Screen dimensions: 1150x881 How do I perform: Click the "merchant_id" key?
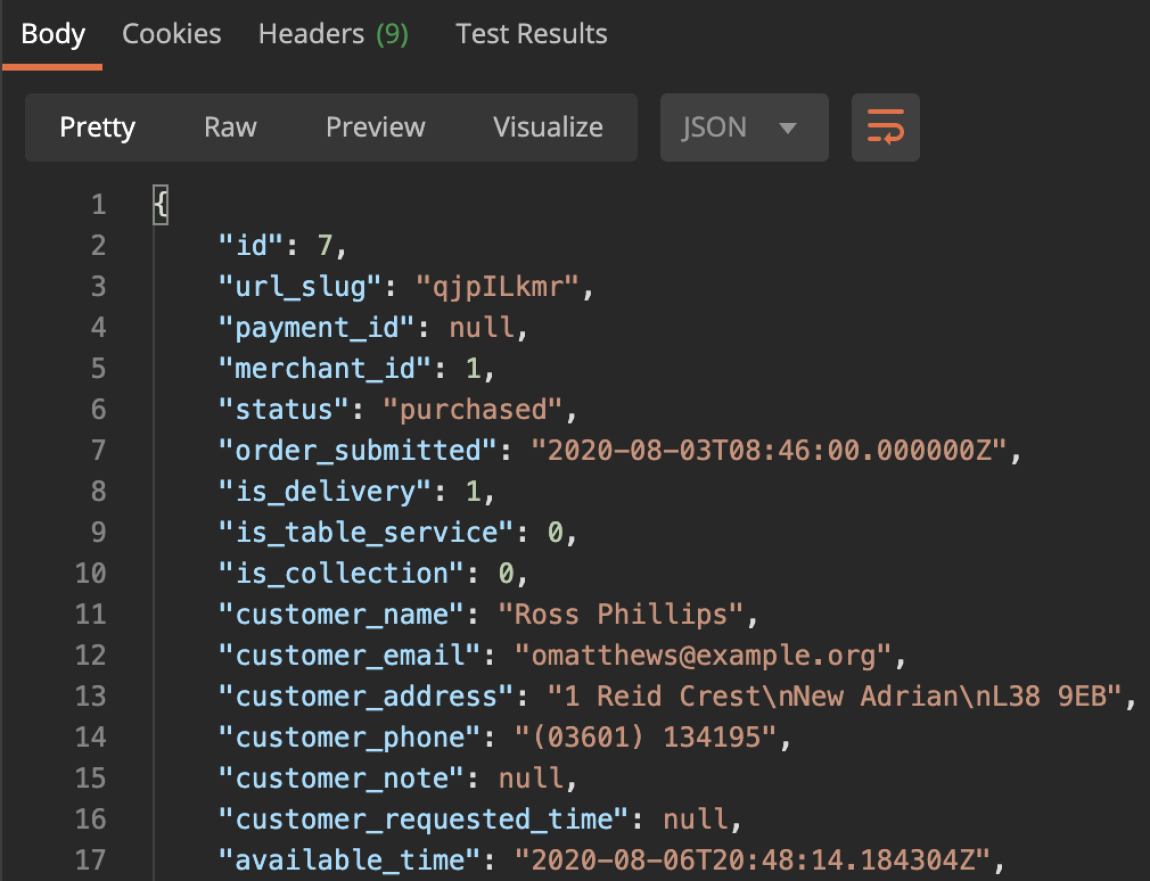coord(325,368)
